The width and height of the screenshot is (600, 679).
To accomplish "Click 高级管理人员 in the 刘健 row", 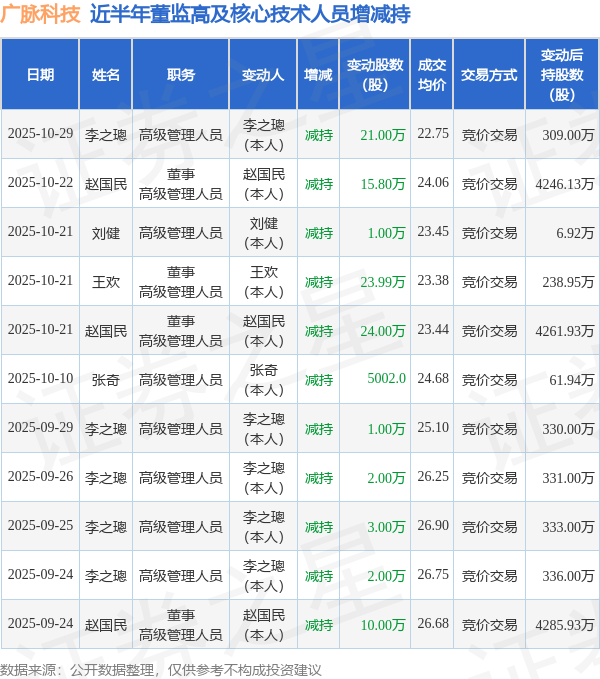I will pos(181,233).
